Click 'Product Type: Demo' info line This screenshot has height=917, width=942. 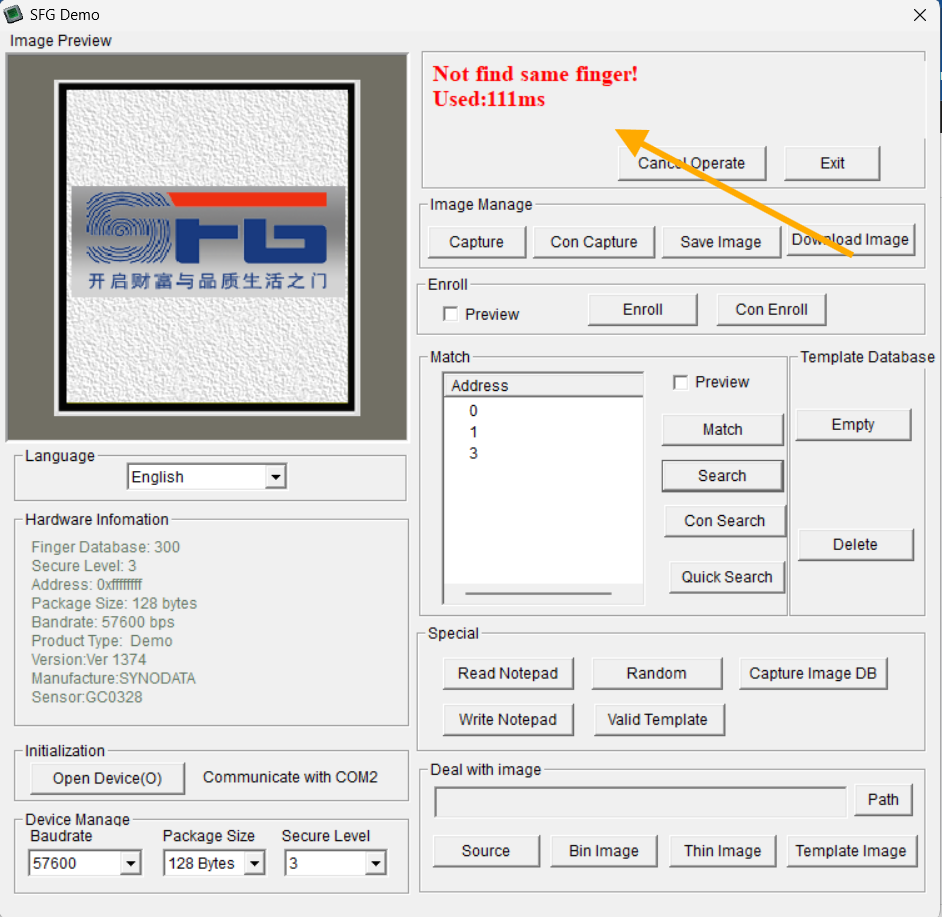pos(102,641)
